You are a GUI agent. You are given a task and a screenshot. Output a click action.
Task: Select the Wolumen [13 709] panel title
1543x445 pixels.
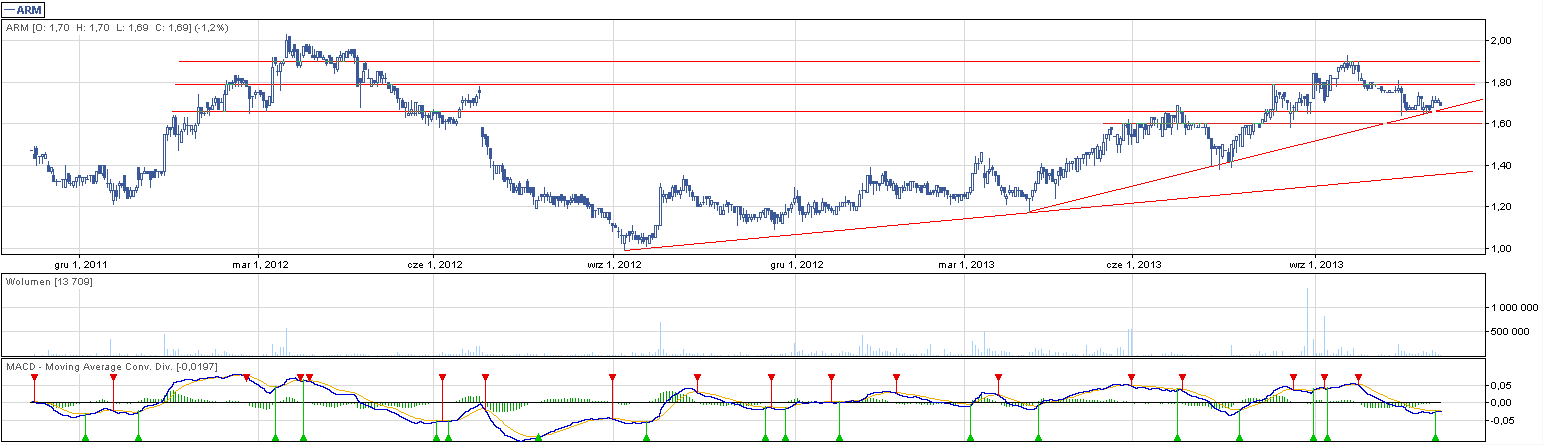coord(50,283)
